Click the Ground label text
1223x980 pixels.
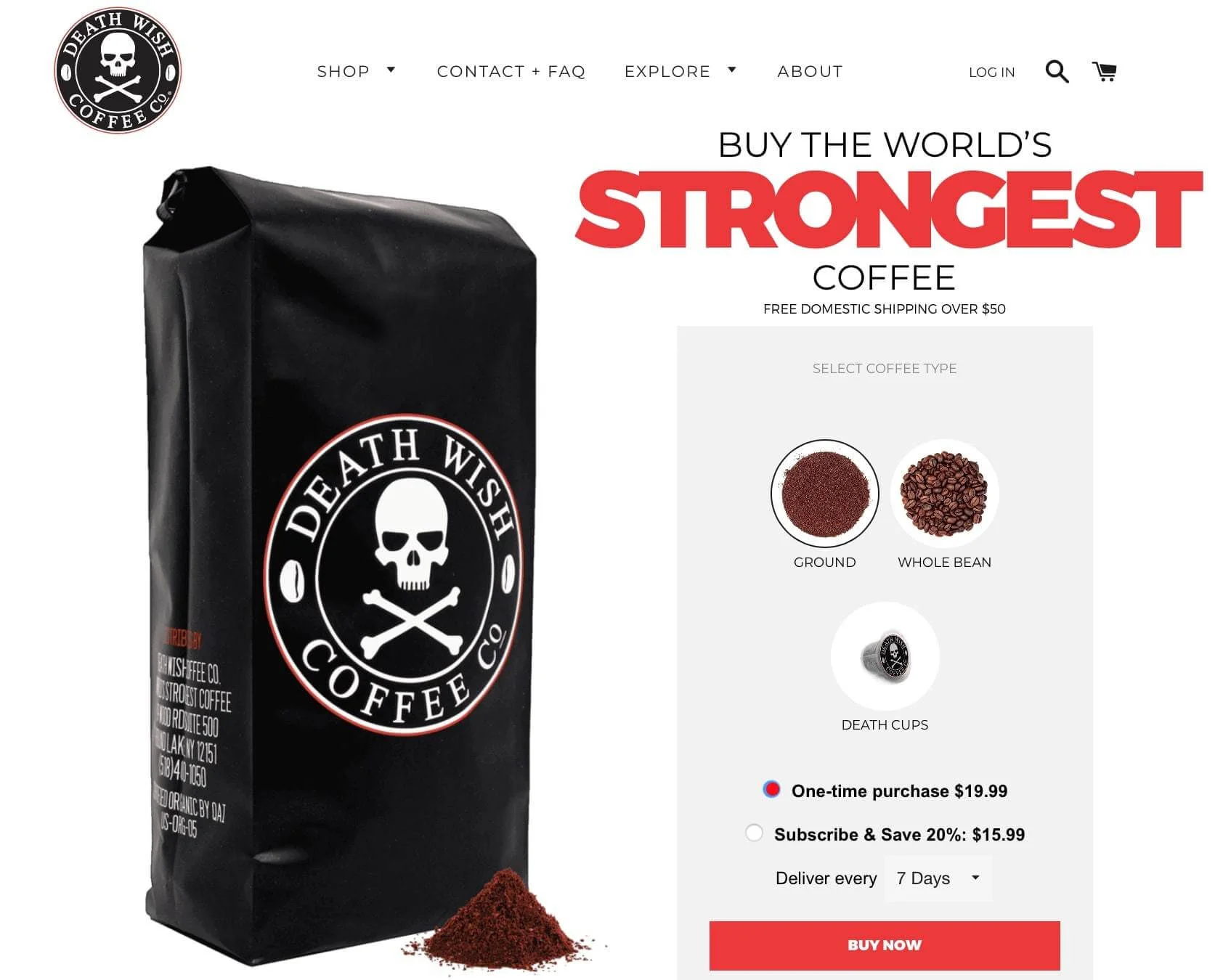tap(824, 562)
